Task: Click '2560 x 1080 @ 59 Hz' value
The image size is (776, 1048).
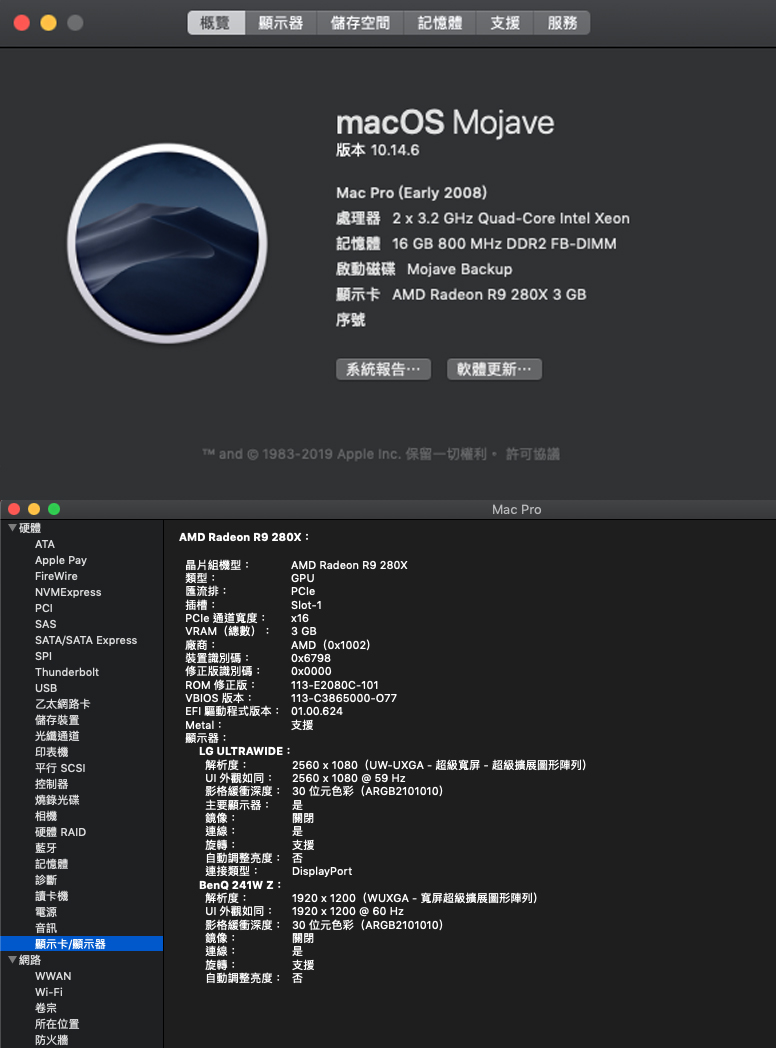Action: (x=348, y=779)
